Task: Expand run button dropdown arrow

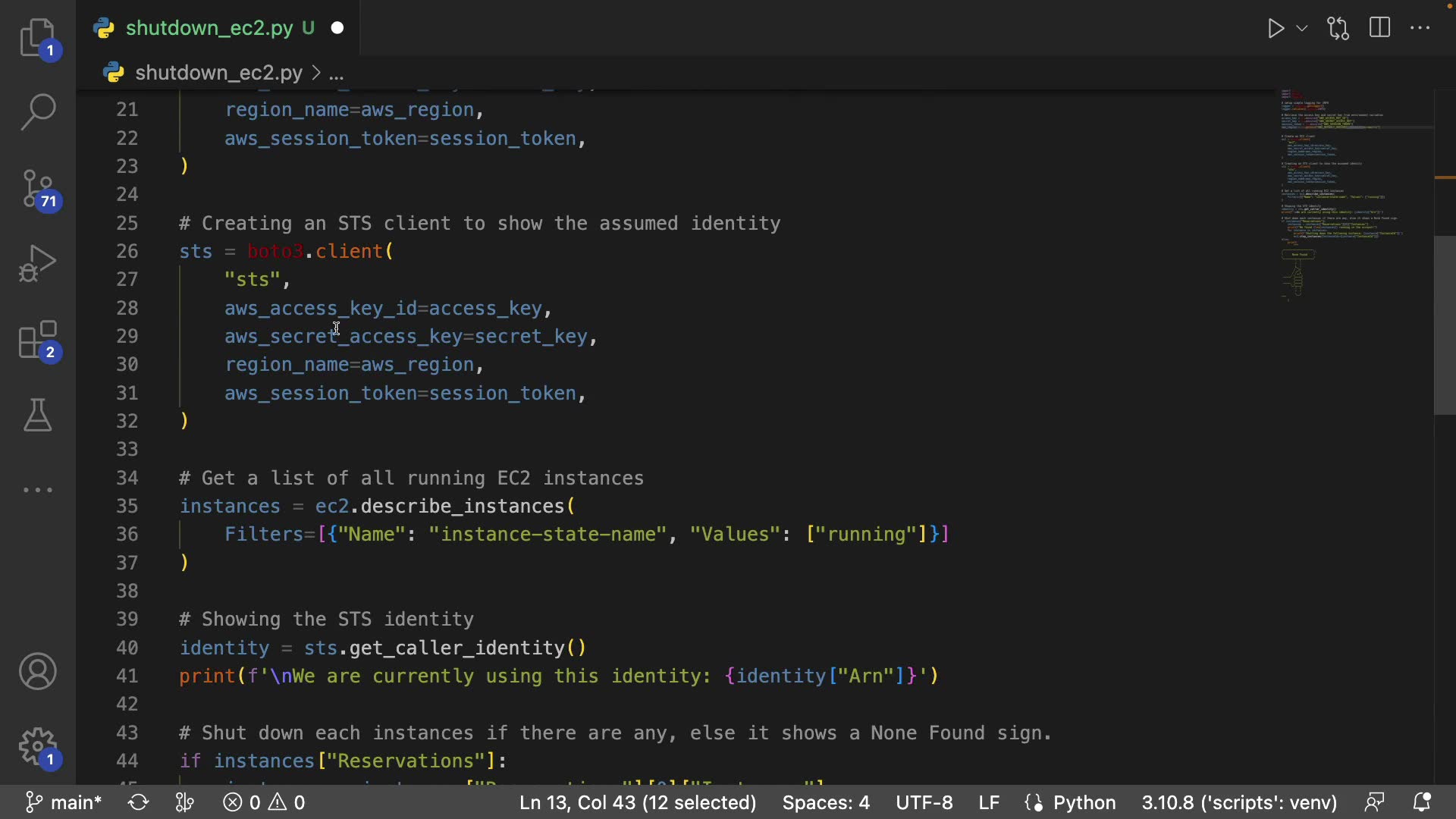Action: (1302, 29)
